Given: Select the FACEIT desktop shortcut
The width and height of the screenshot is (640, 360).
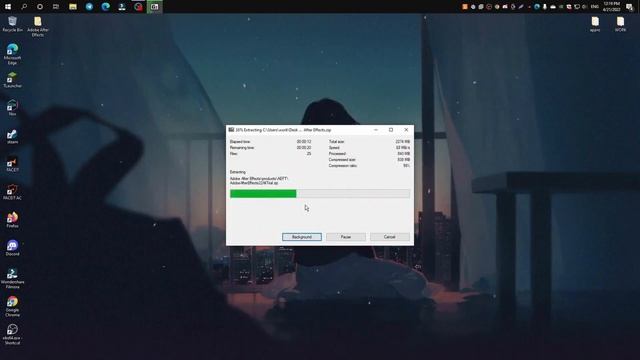Looking at the screenshot, I should pos(12,164).
